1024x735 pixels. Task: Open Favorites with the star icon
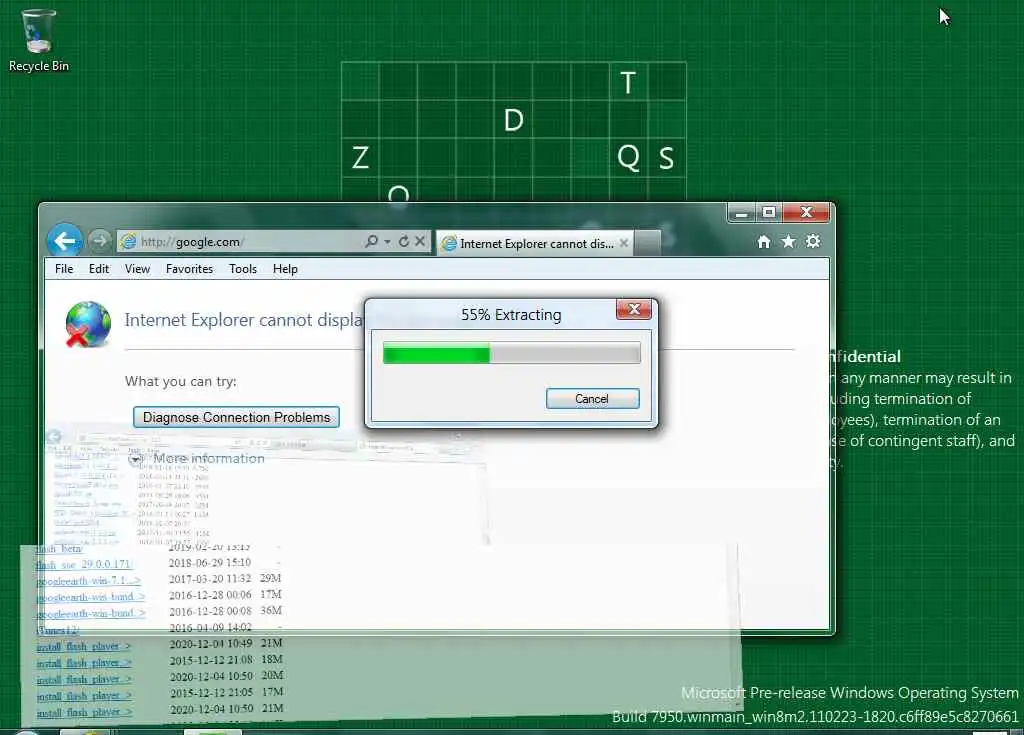(x=788, y=242)
